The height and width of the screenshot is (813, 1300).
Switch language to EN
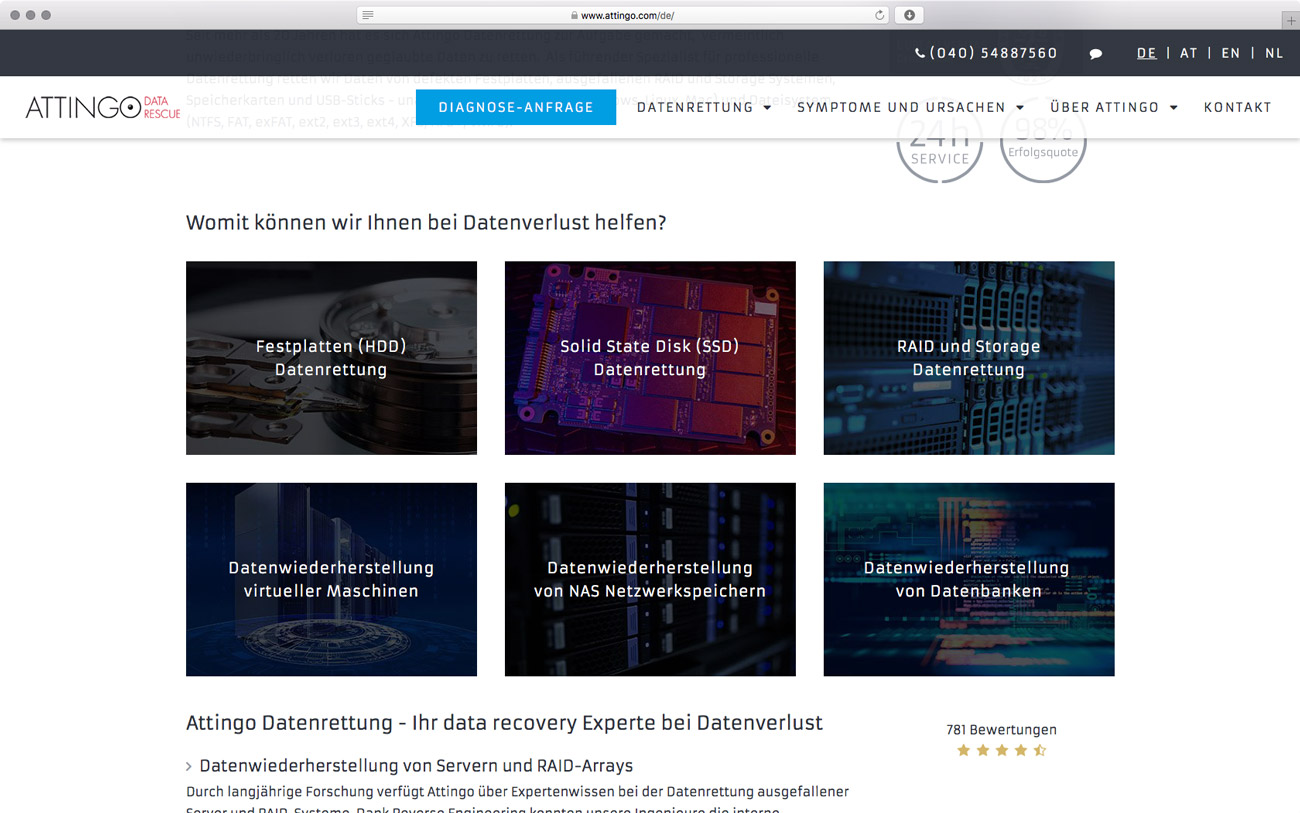[x=1231, y=54]
